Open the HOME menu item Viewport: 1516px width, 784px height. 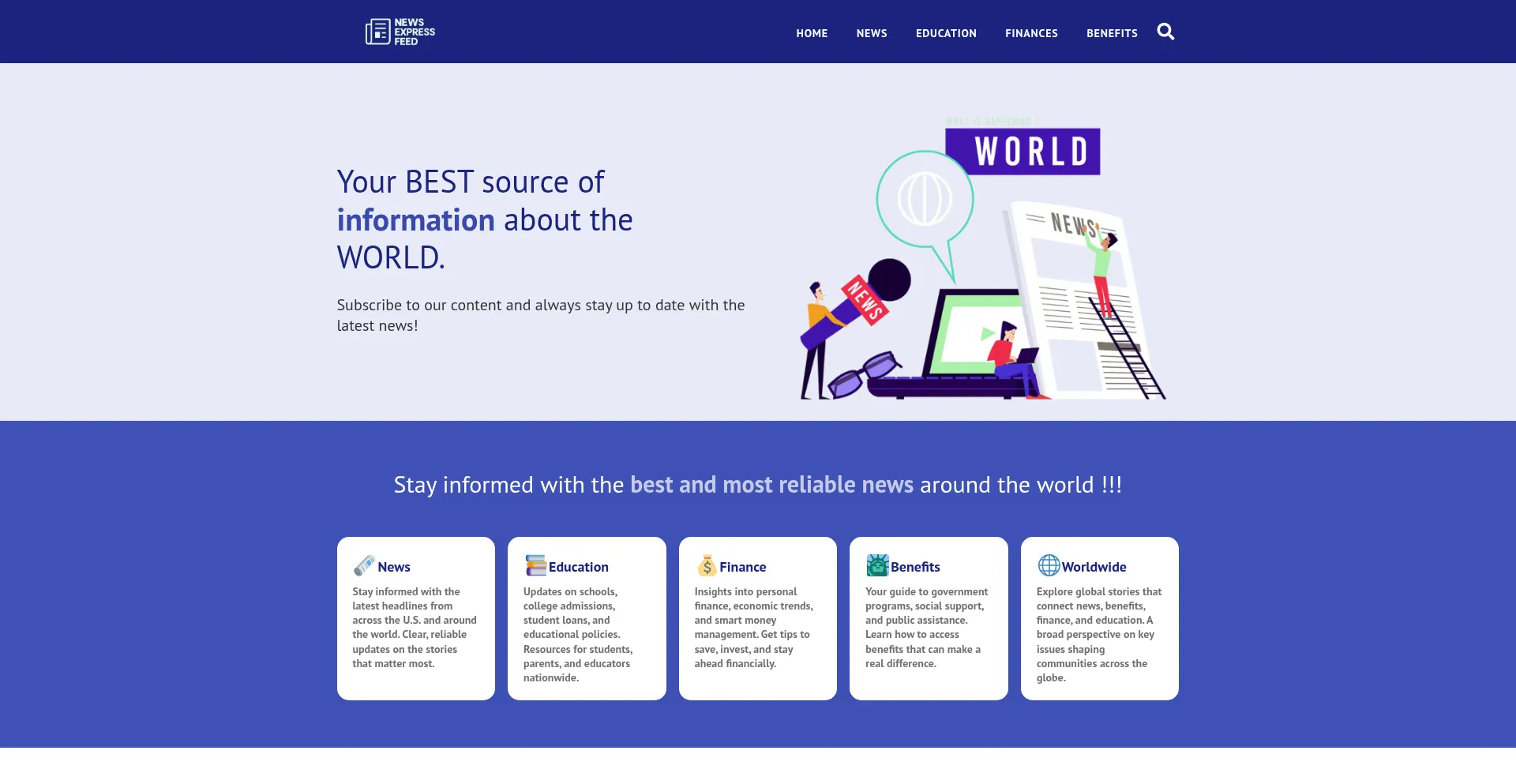coord(812,33)
